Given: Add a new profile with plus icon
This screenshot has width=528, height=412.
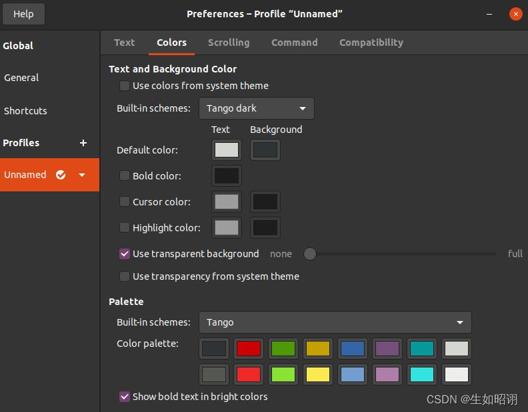Looking at the screenshot, I should [x=83, y=143].
